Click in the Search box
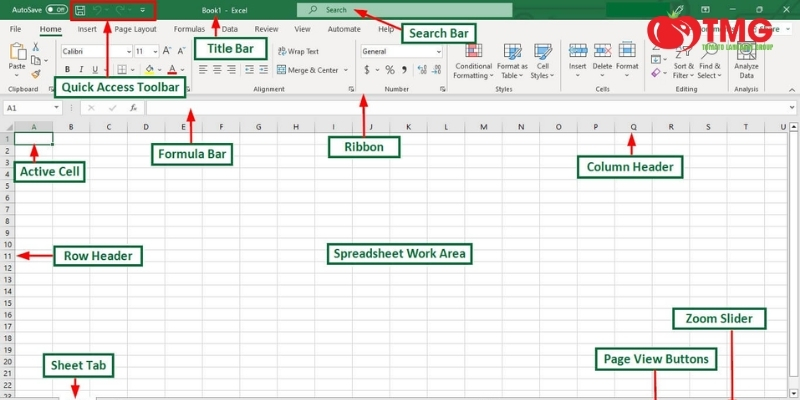 405,10
